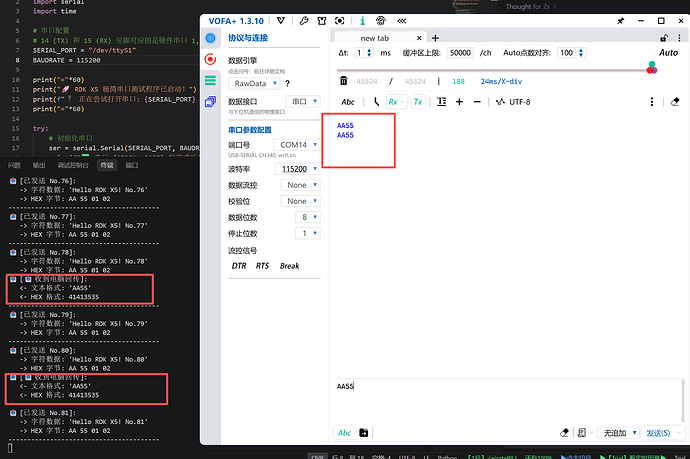Open the red record protocol sidebar icon
Image resolution: width=690 pixels, height=459 pixels.
[210, 59]
